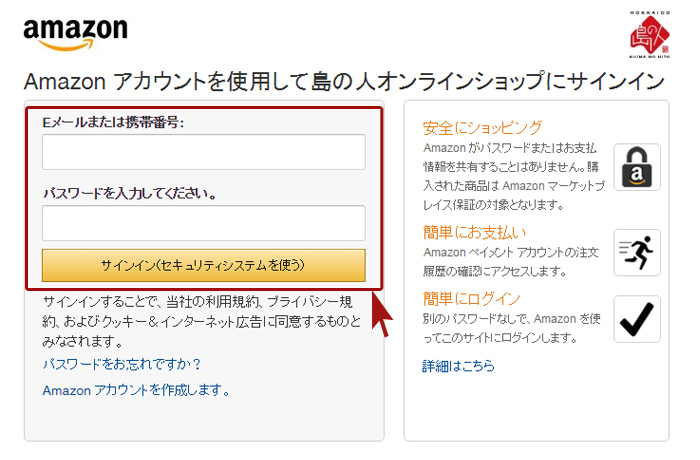Click the red Shima no Hito shop logo

click(650, 35)
